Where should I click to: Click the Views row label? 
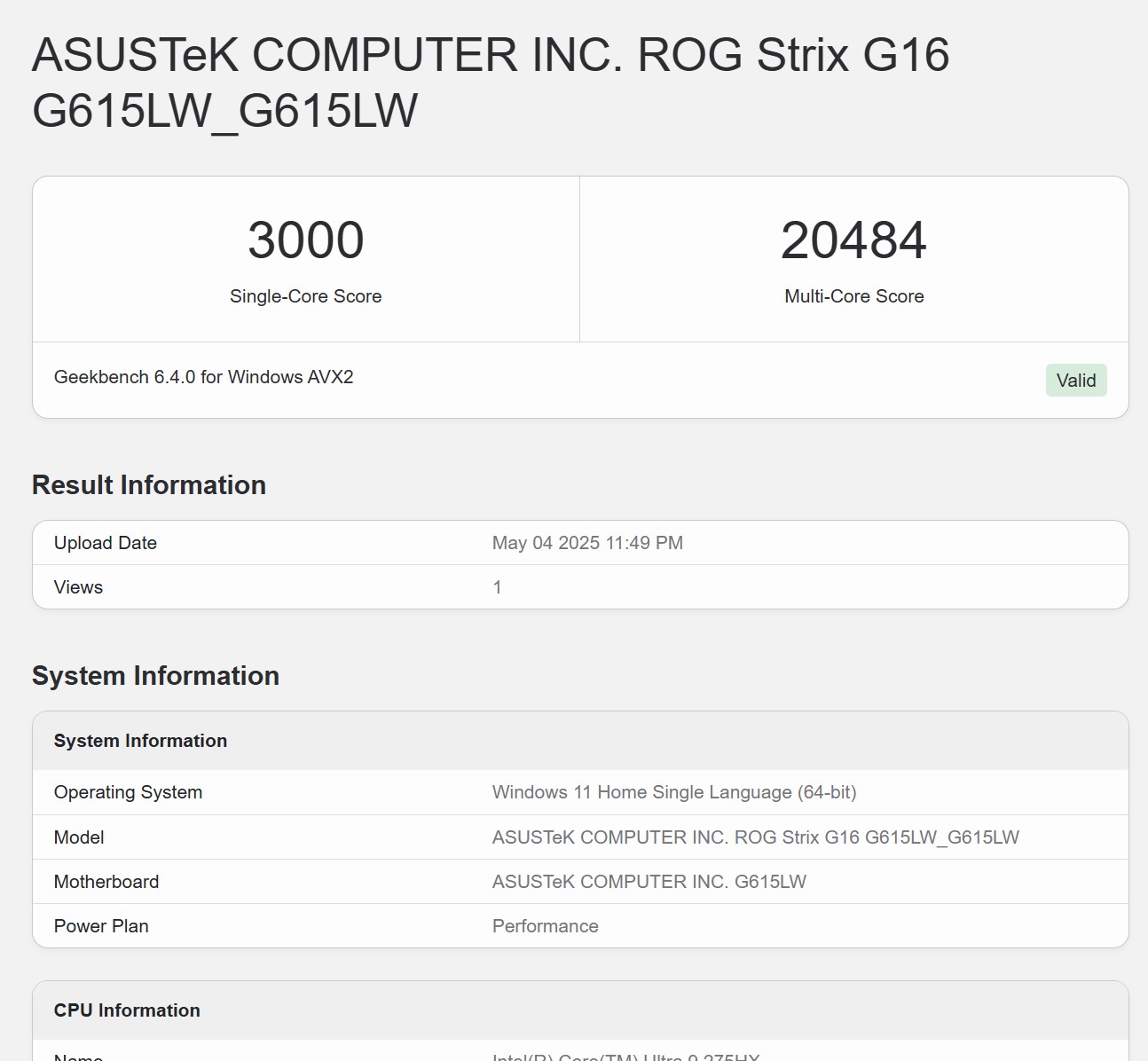pos(78,587)
